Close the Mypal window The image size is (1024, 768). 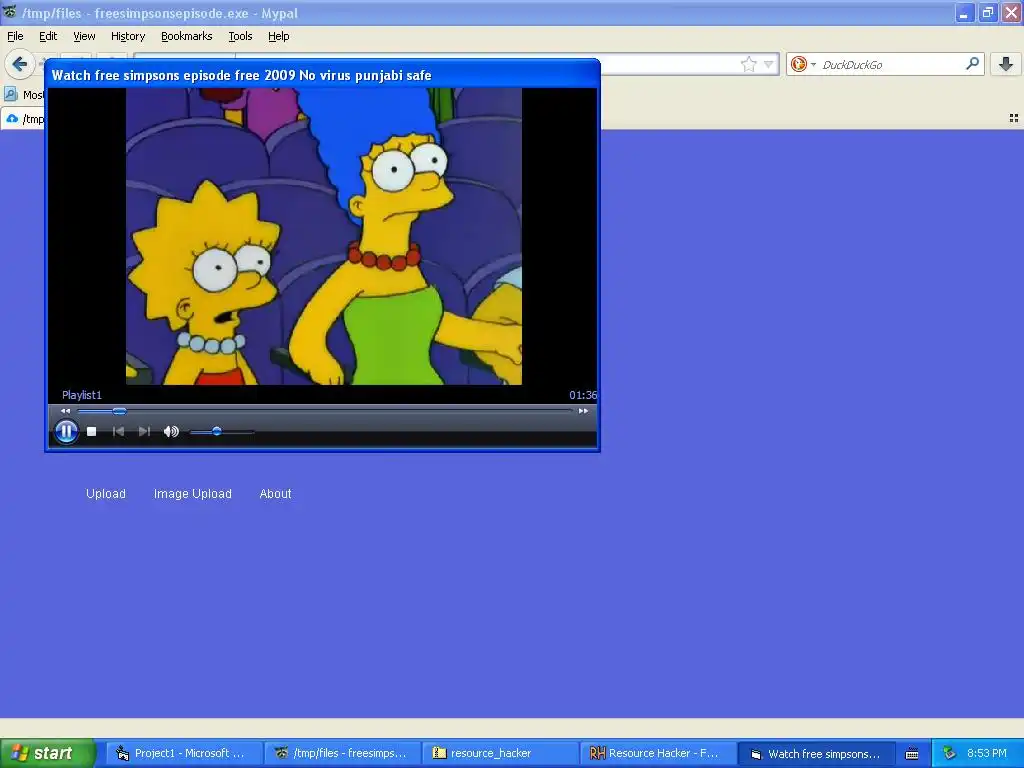[x=1012, y=12]
